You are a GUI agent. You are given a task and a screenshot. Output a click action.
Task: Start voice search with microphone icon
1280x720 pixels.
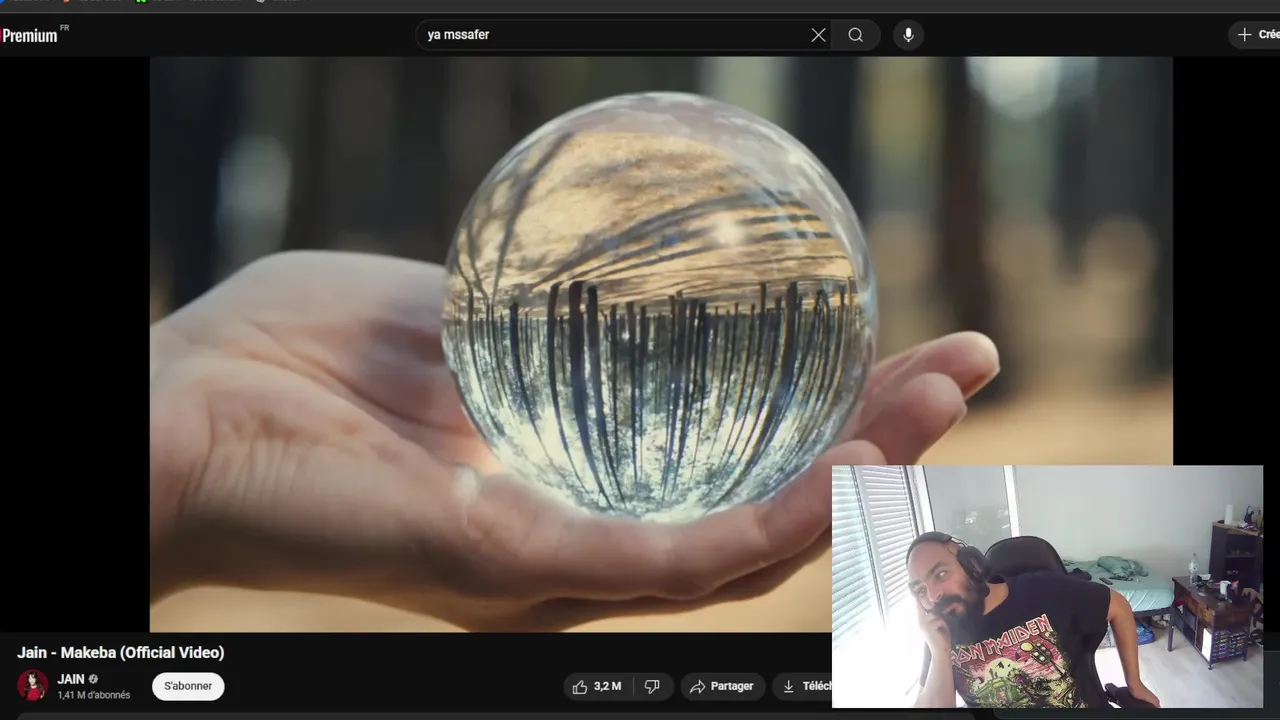[x=908, y=35]
